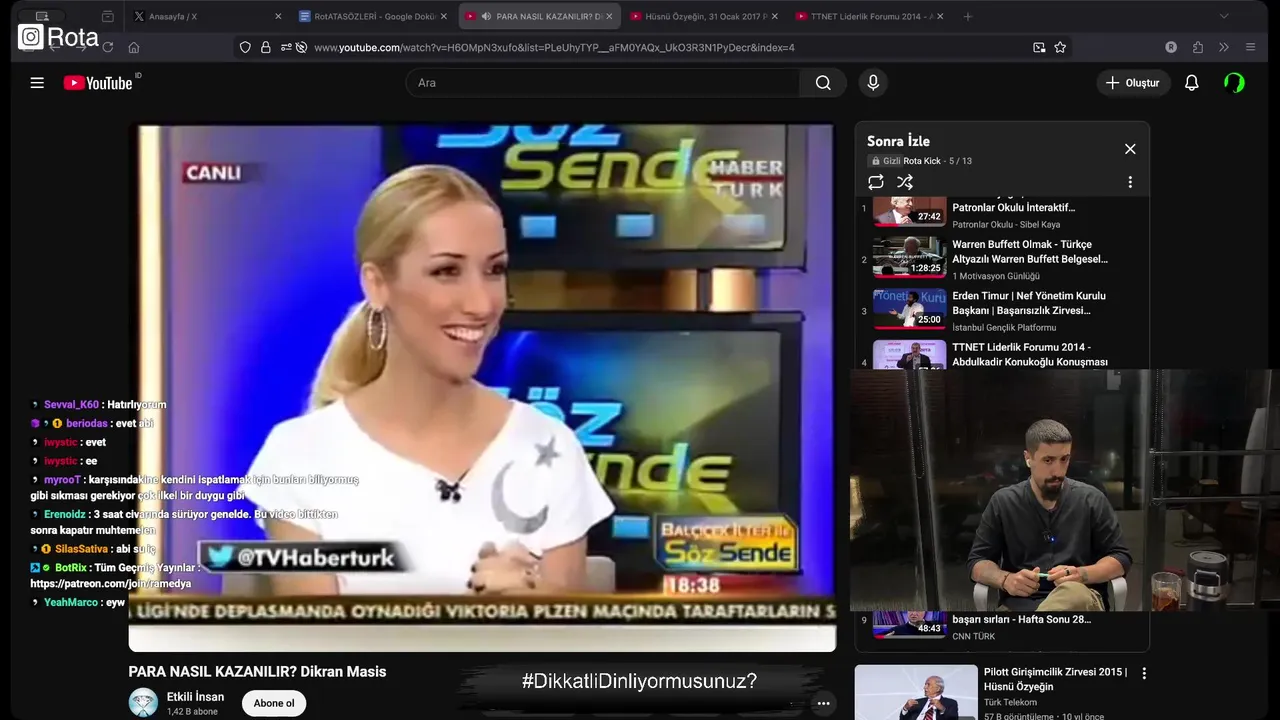Click the PARA NASIL KAZANILIR video title
Screen dimensions: 1280x720
point(257,672)
